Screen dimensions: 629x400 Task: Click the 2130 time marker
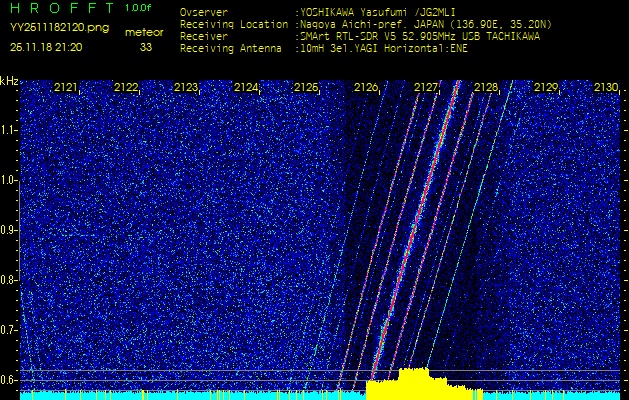click(x=606, y=88)
